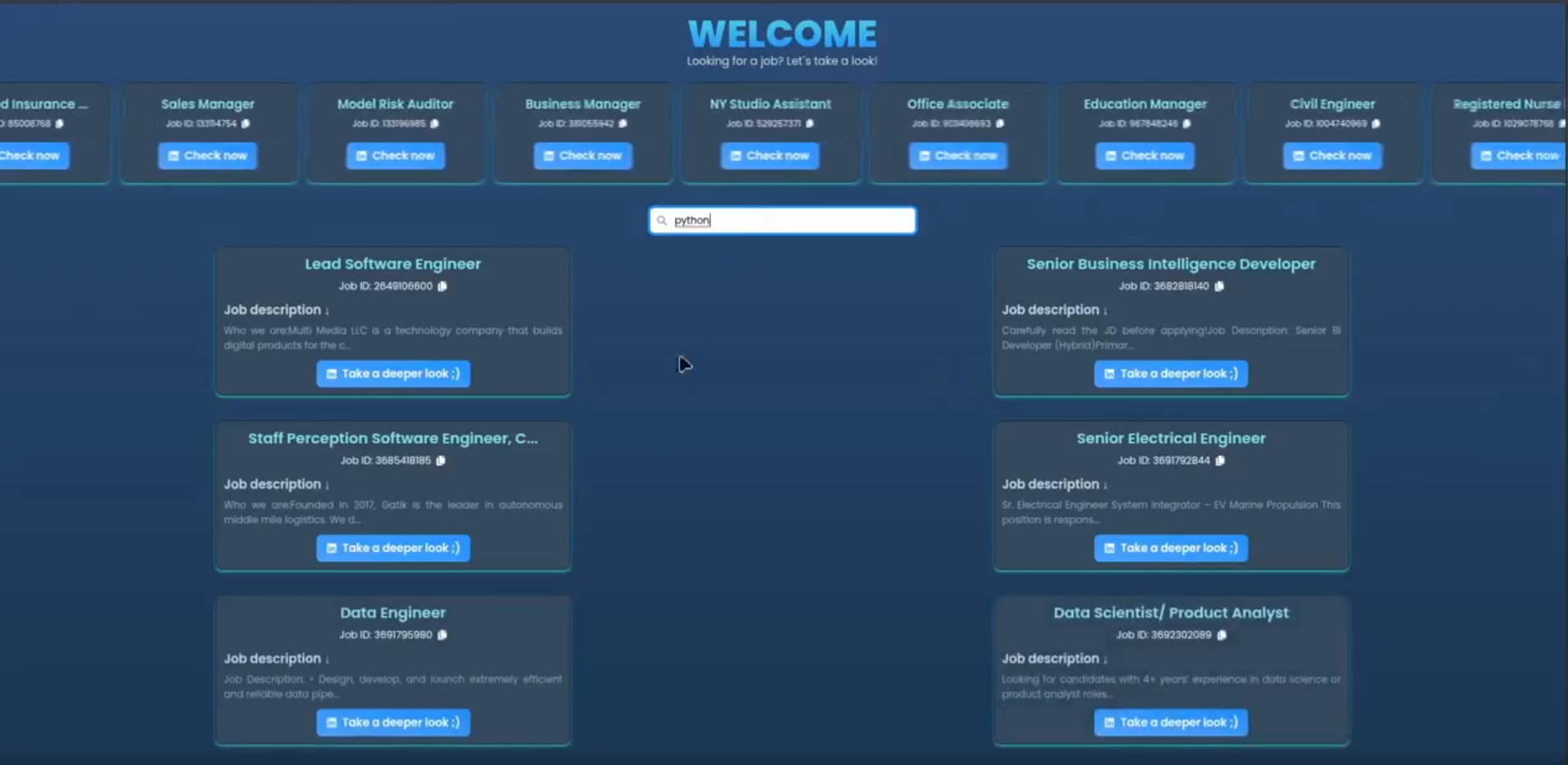Click Check now for Office Associate
Image resolution: width=1568 pixels, height=765 pixels.
(x=957, y=155)
